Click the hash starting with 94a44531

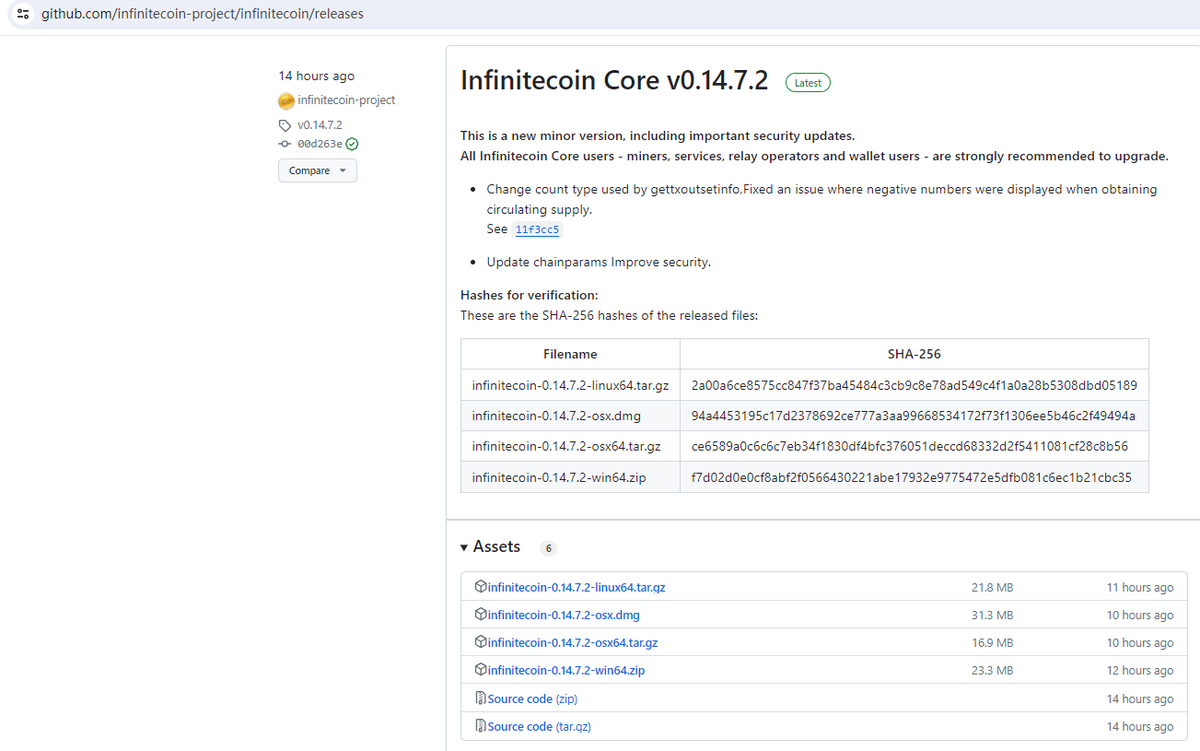pos(914,415)
